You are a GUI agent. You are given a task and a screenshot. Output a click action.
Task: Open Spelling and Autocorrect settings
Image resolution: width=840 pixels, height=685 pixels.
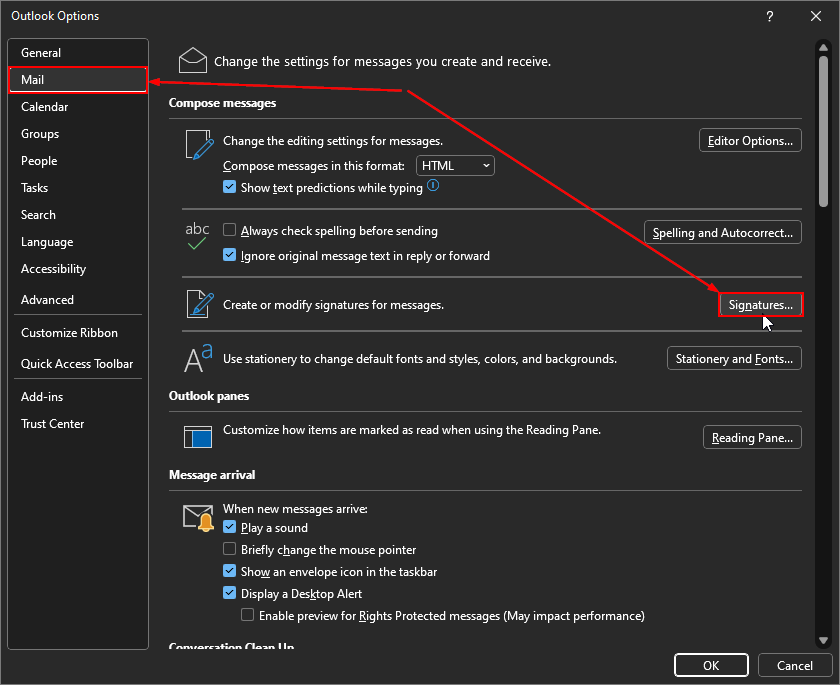723,232
